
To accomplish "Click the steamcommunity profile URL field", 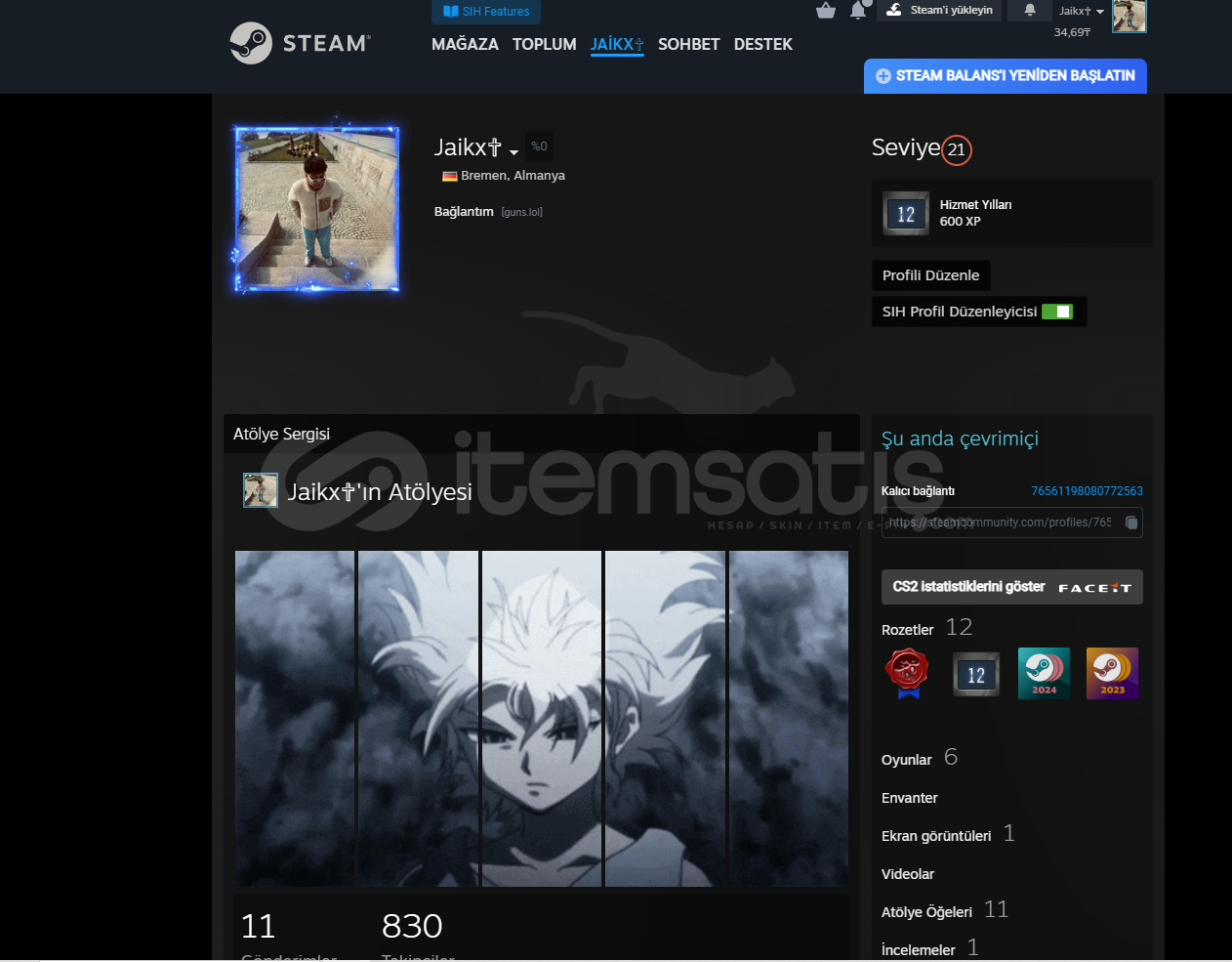I will pyautogui.click(x=1012, y=523).
